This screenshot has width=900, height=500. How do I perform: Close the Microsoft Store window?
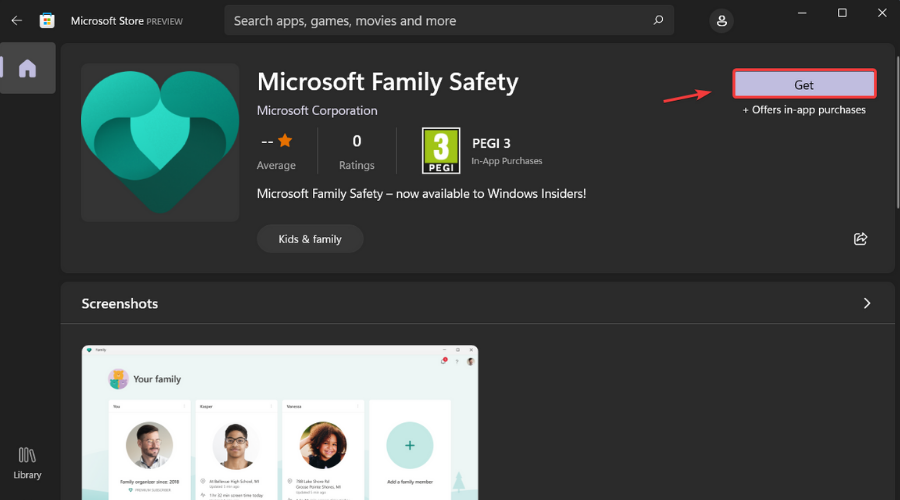[882, 13]
